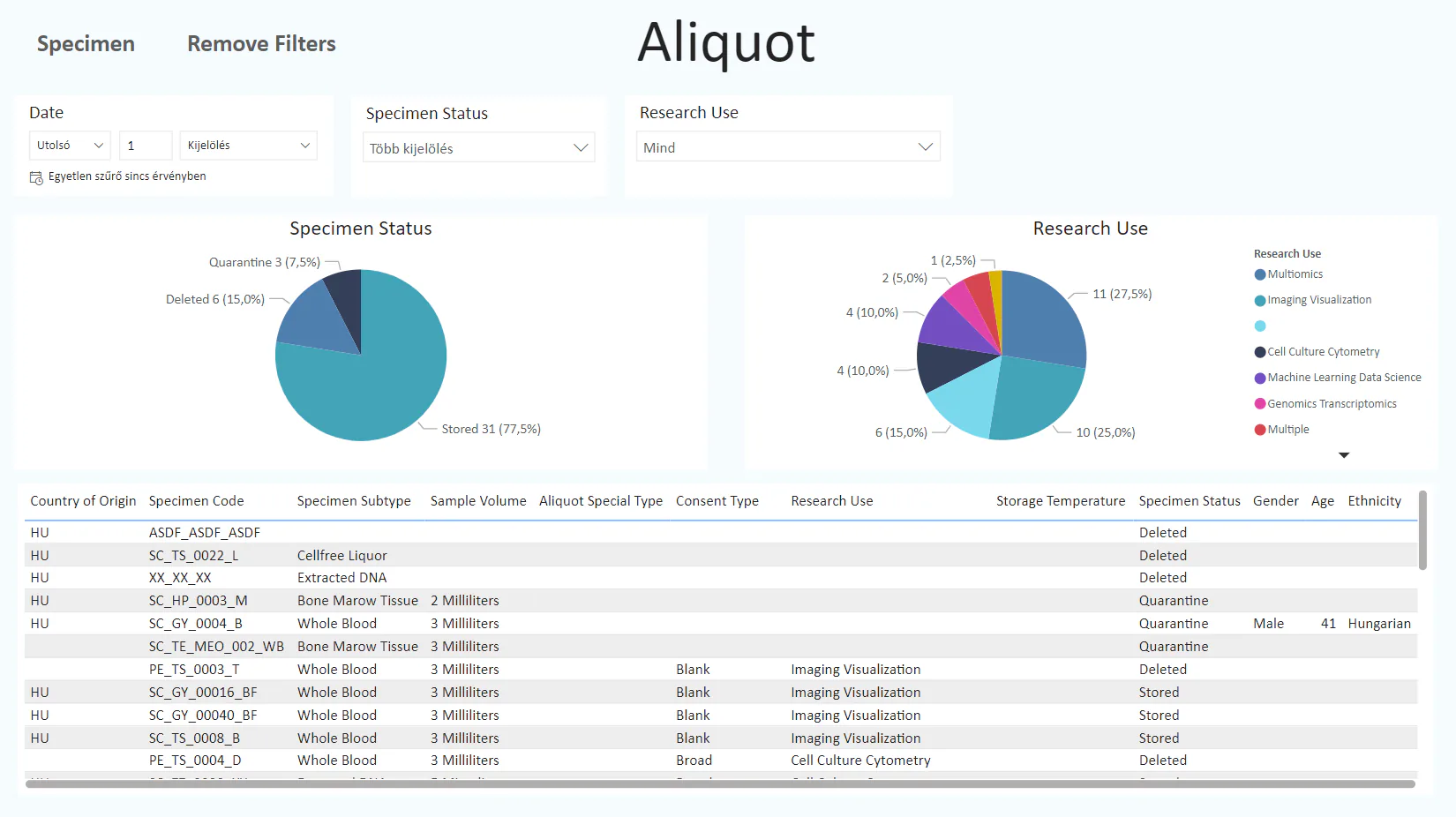
Task: Expand the Research Use Mind dropdown
Action: (788, 147)
